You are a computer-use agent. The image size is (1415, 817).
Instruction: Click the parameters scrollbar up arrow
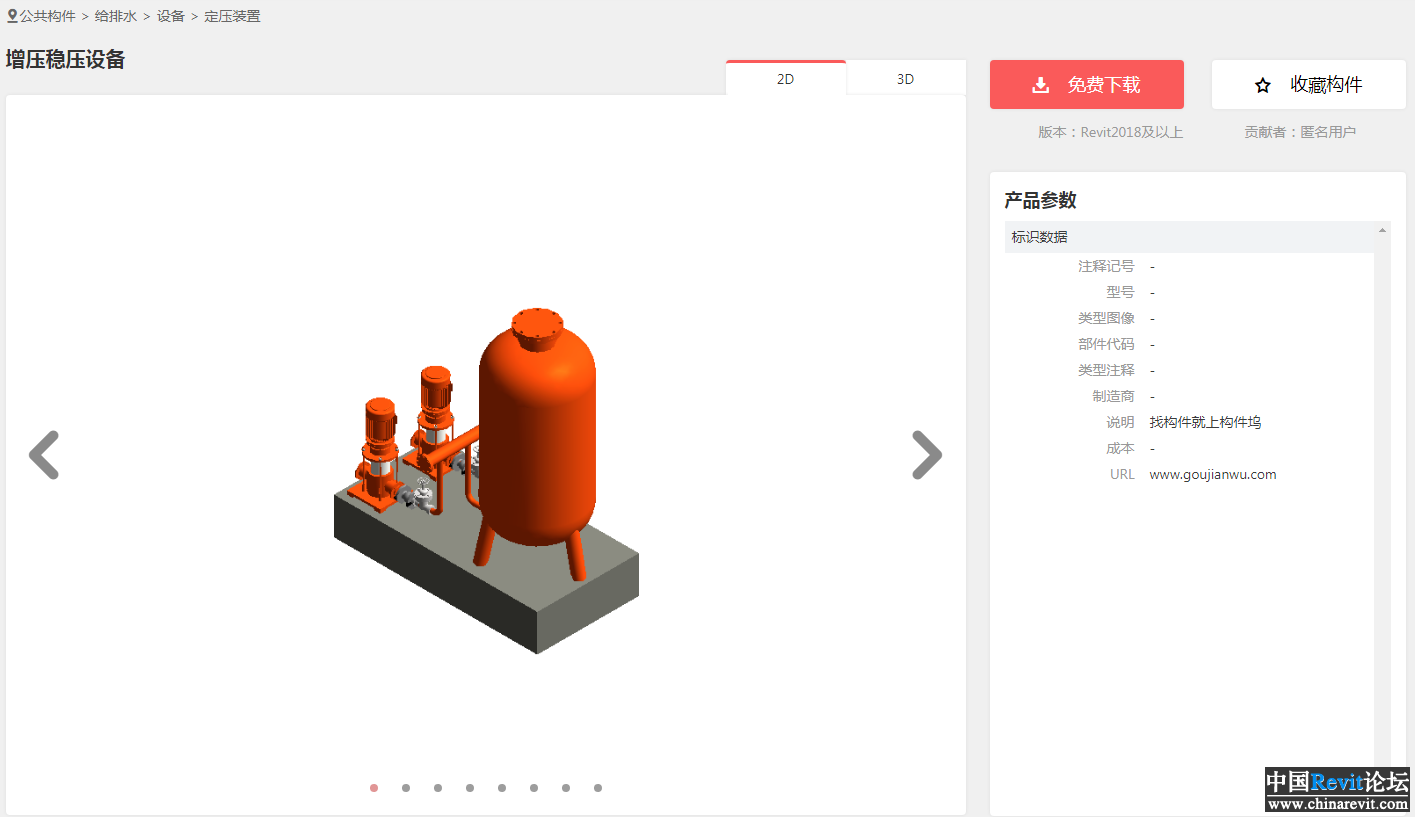point(1383,230)
